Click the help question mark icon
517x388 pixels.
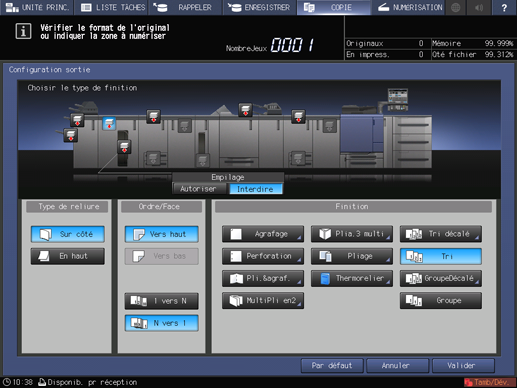point(504,7)
